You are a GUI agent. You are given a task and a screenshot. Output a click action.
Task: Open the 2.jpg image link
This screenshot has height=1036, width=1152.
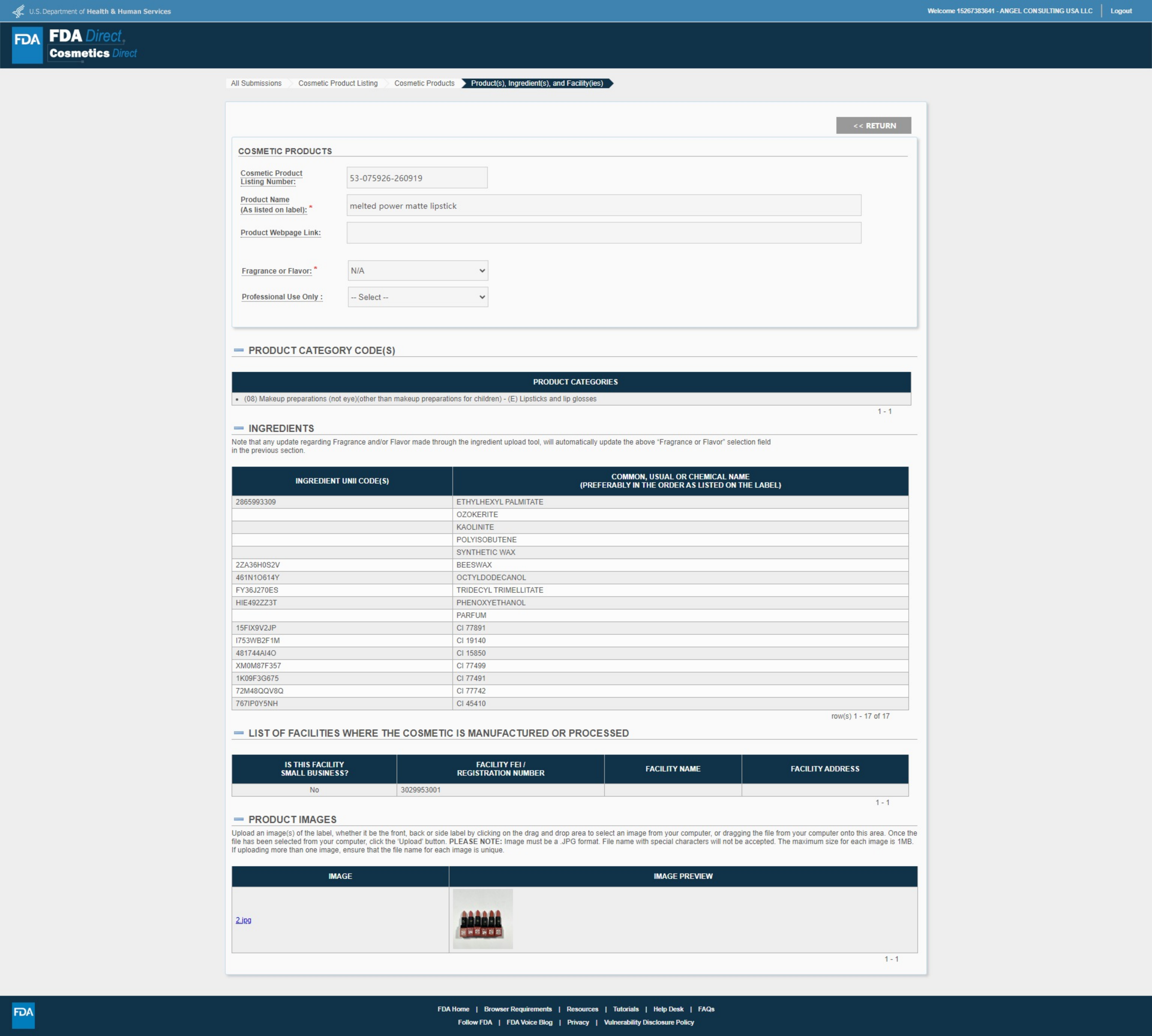click(x=243, y=920)
